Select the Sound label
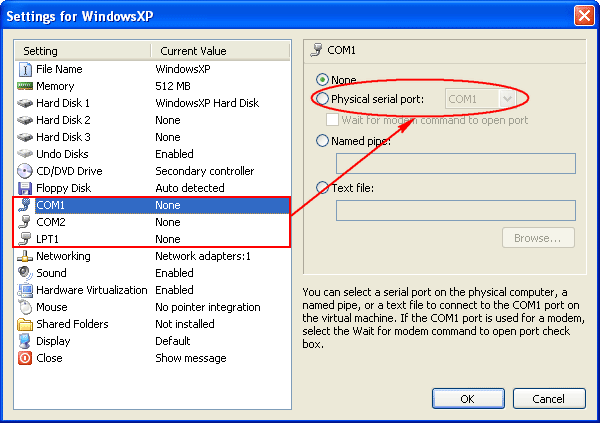 [51, 273]
